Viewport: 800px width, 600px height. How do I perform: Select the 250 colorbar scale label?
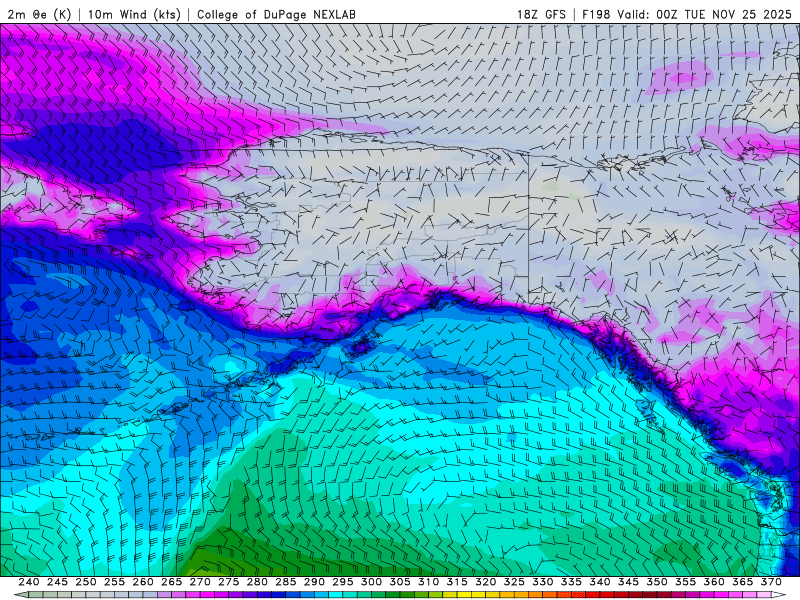click(x=86, y=582)
